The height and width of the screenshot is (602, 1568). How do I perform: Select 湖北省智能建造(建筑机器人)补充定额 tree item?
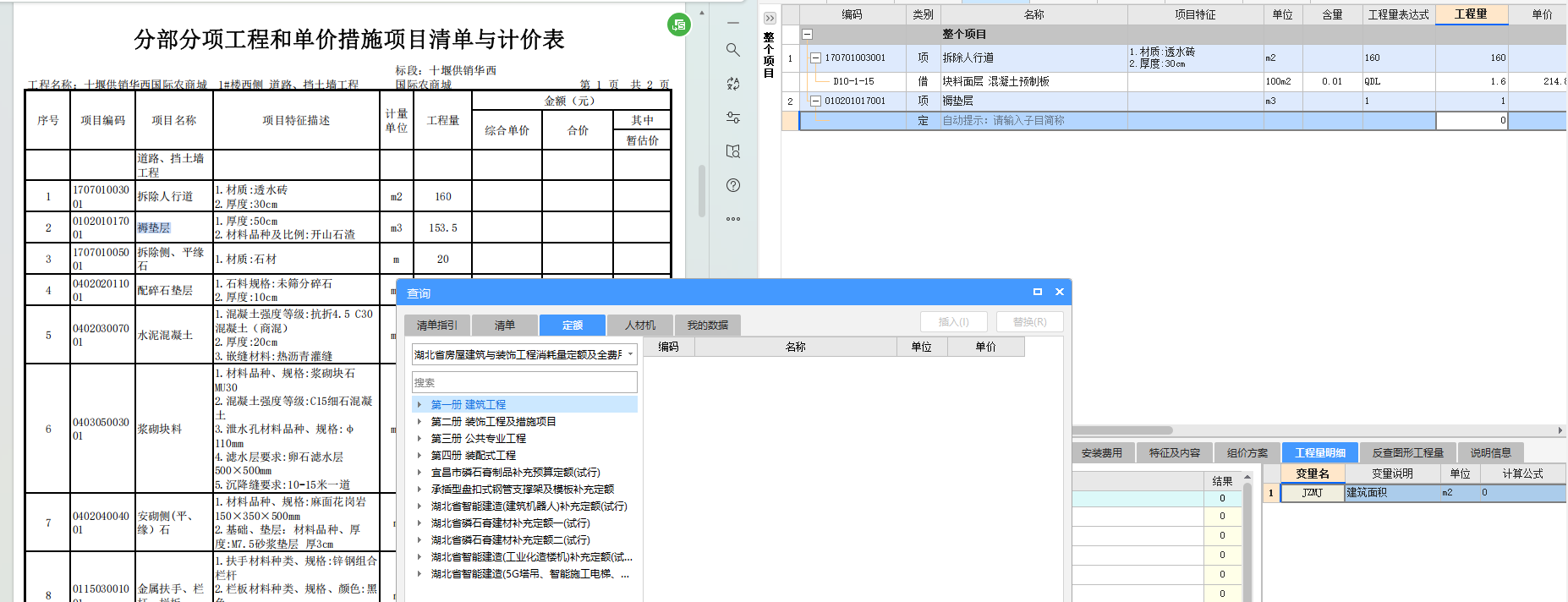[529, 506]
